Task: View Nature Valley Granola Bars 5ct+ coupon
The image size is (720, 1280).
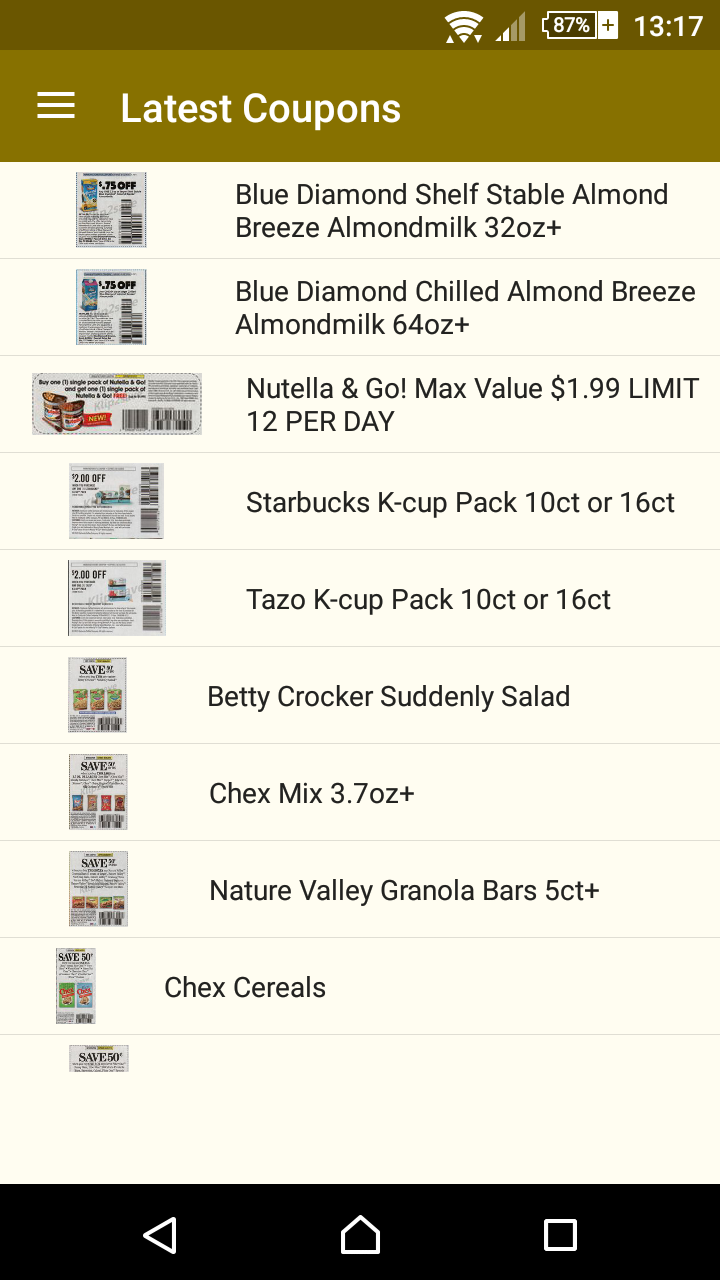Action: pyautogui.click(x=360, y=889)
